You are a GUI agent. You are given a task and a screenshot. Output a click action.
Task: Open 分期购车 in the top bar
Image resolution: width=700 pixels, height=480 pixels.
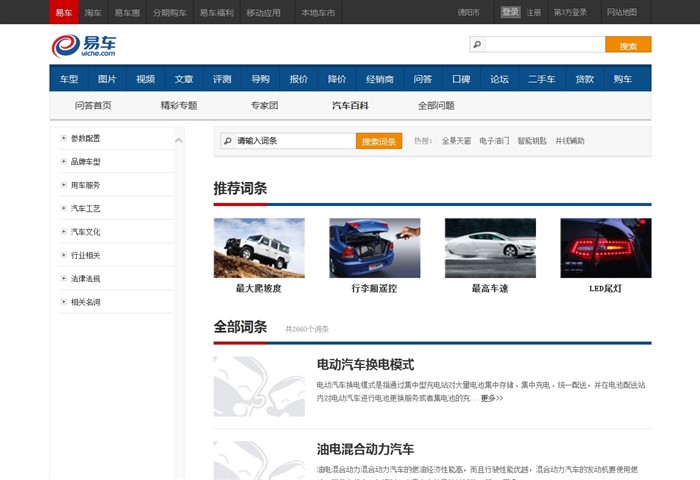click(x=170, y=13)
